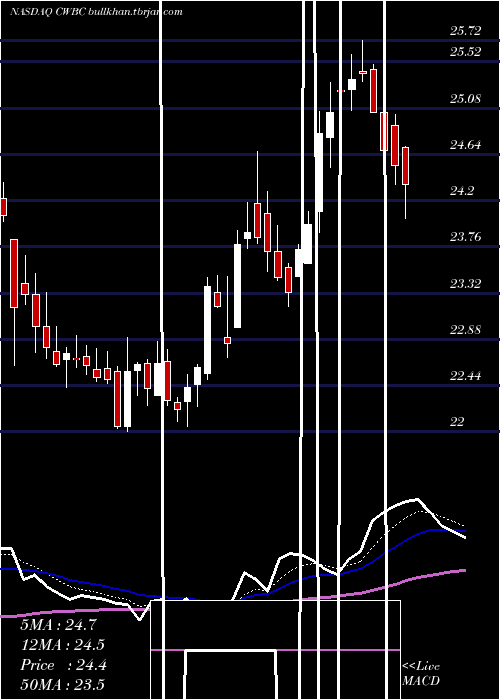The width and height of the screenshot is (500, 700).
Task: Click the 25.72 price level label
Action: pos(466,31)
